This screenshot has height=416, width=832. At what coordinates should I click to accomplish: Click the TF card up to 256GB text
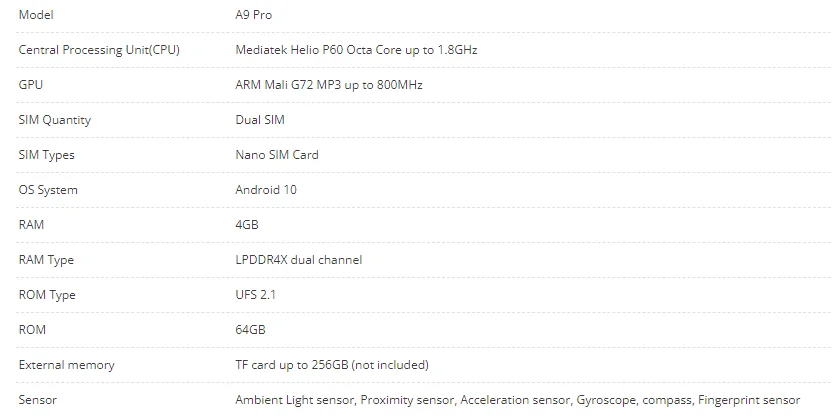click(331, 365)
